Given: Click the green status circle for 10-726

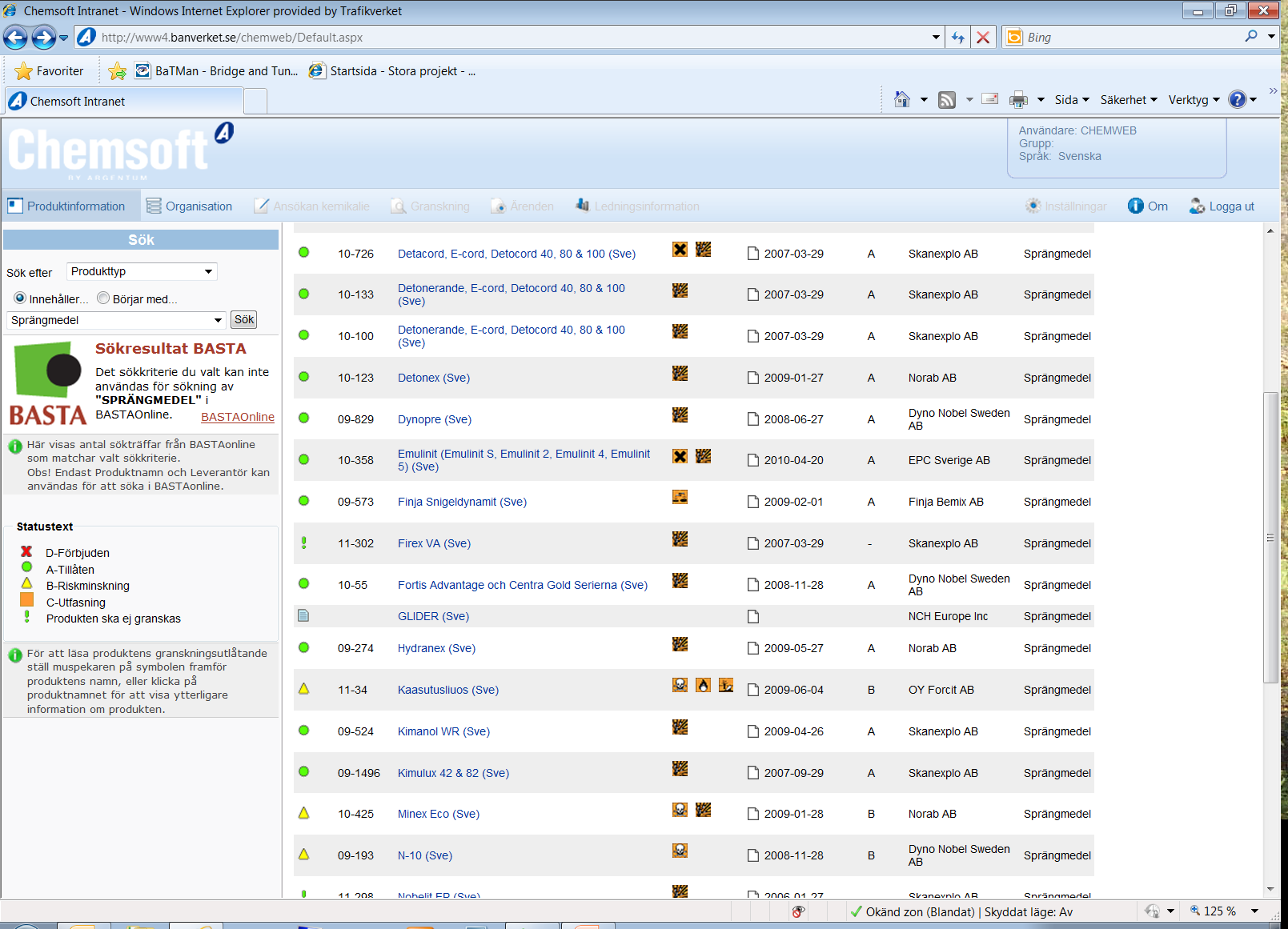Looking at the screenshot, I should [303, 252].
